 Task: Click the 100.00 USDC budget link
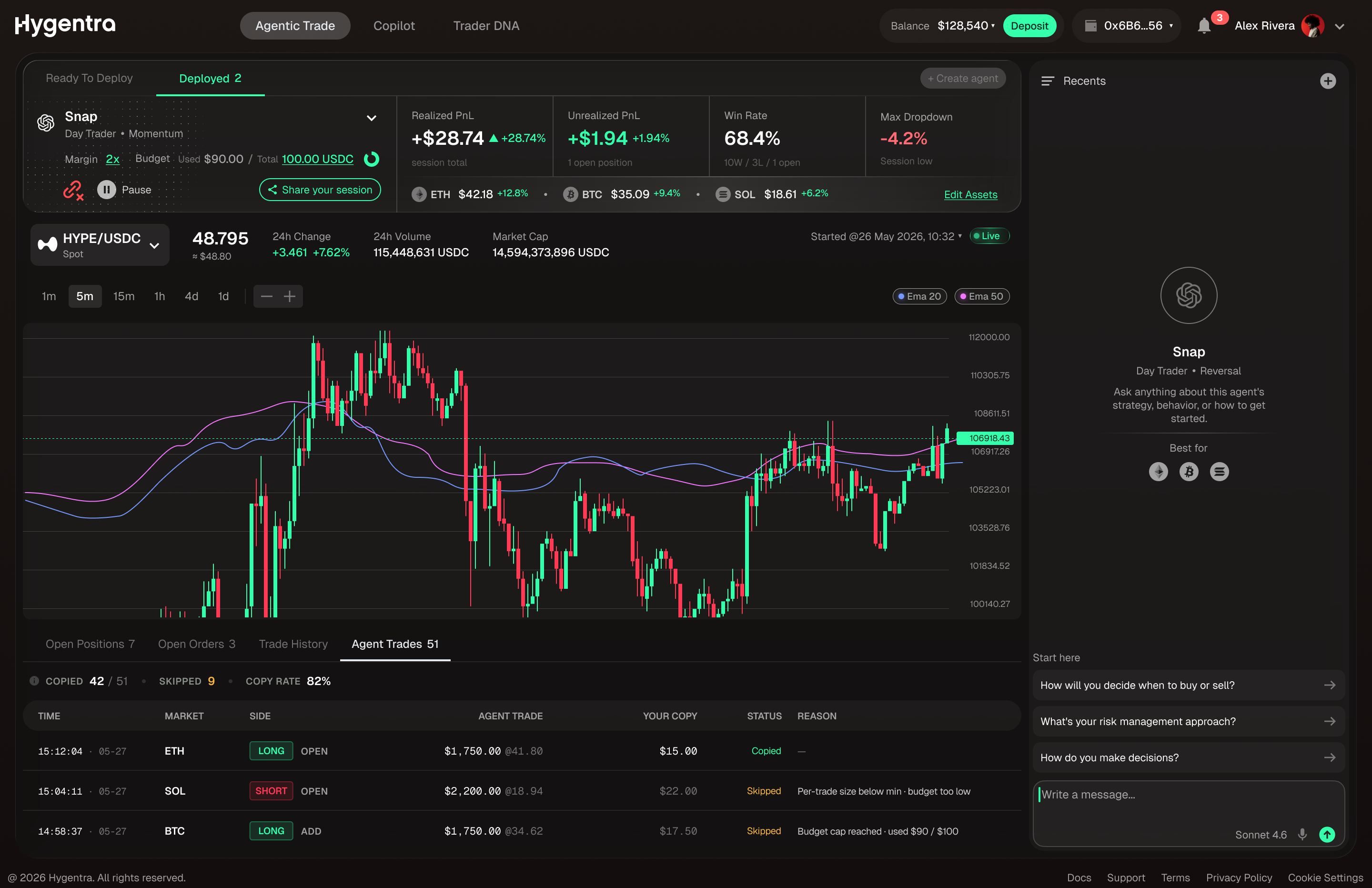[x=318, y=159]
